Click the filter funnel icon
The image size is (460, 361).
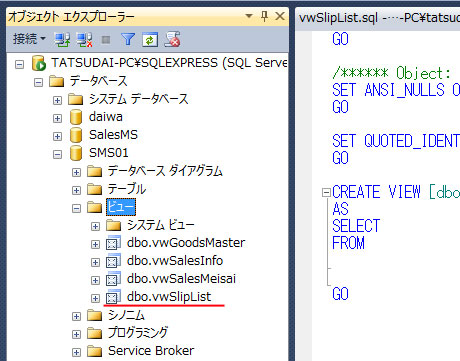tap(128, 40)
